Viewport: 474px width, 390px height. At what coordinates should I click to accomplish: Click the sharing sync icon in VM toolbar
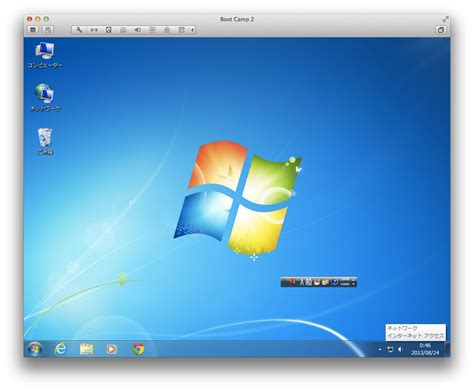point(181,30)
